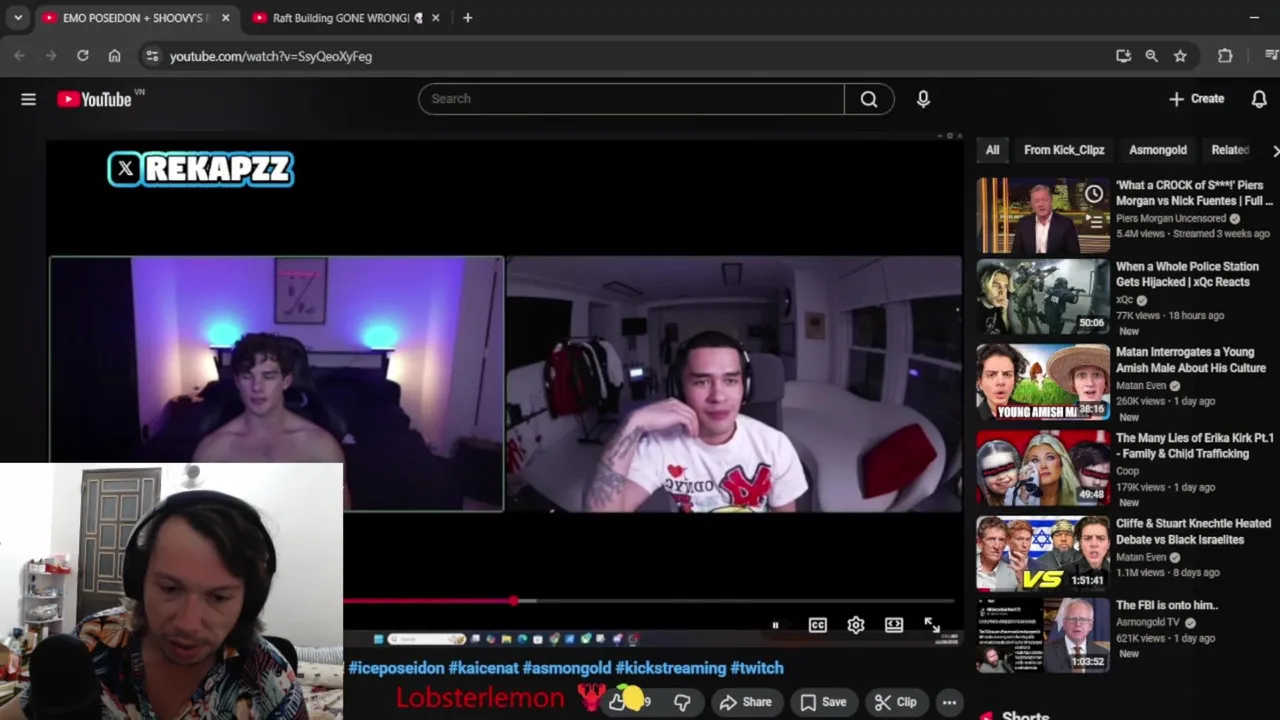Open Piers Morgan vs Nick Fuentes thumbnail
The image size is (1280, 720).
pos(1043,215)
